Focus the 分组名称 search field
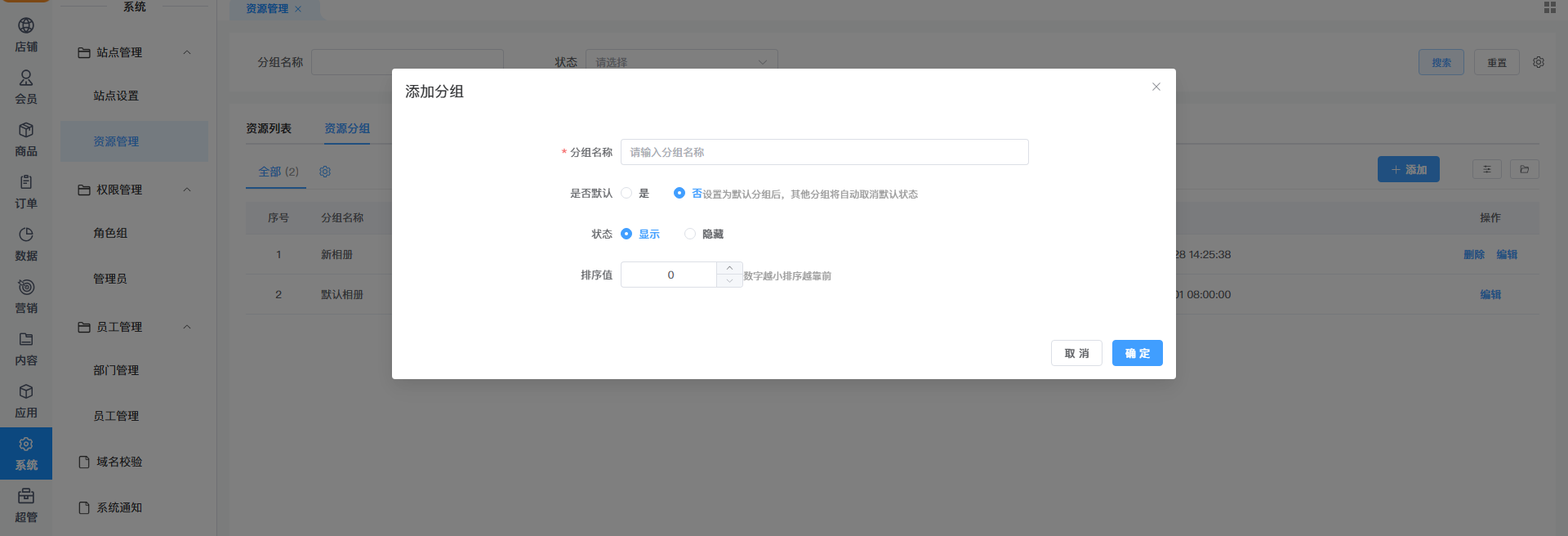 [x=408, y=62]
